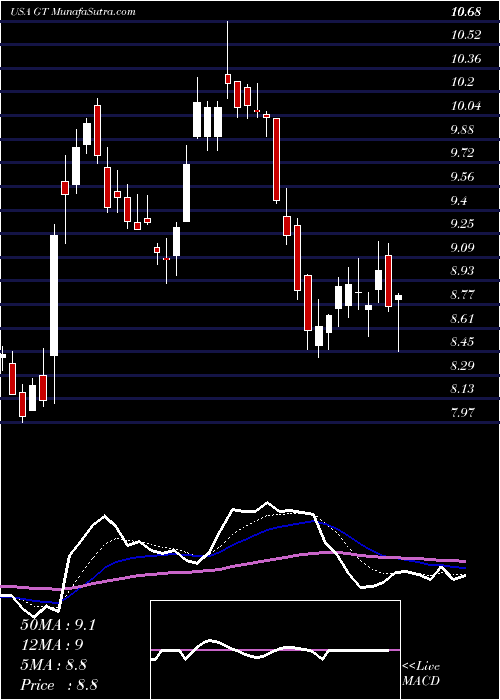This screenshot has height=700, width=500.
Task: Click the 8.29 price axis label
Action: (463, 366)
